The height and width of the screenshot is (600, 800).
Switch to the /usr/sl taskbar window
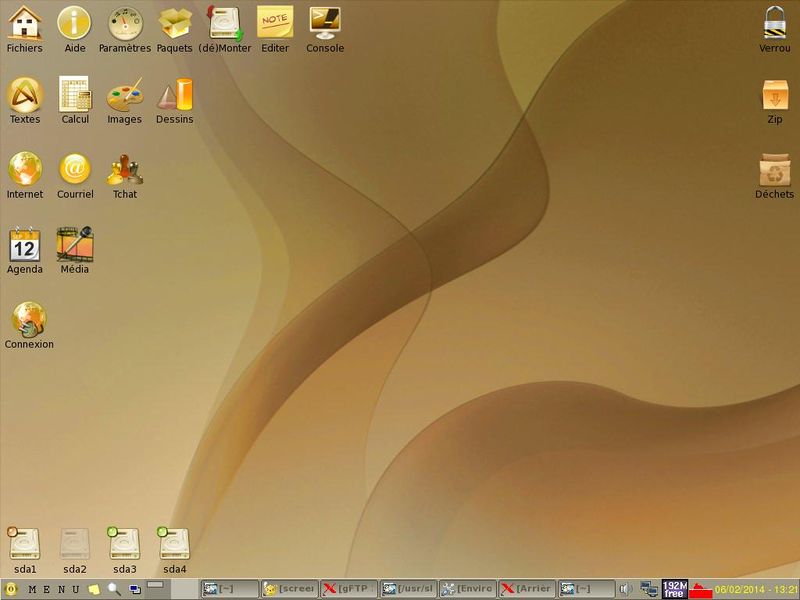click(x=408, y=589)
